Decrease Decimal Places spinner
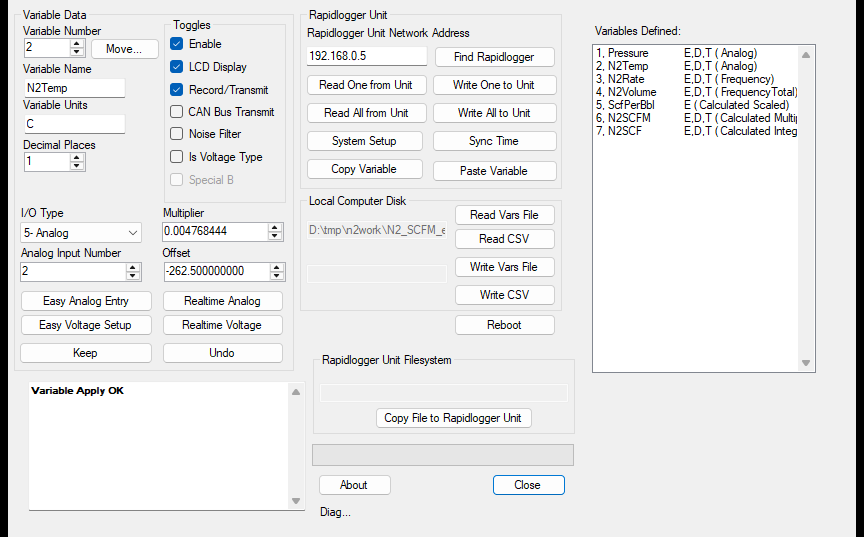 (77, 166)
